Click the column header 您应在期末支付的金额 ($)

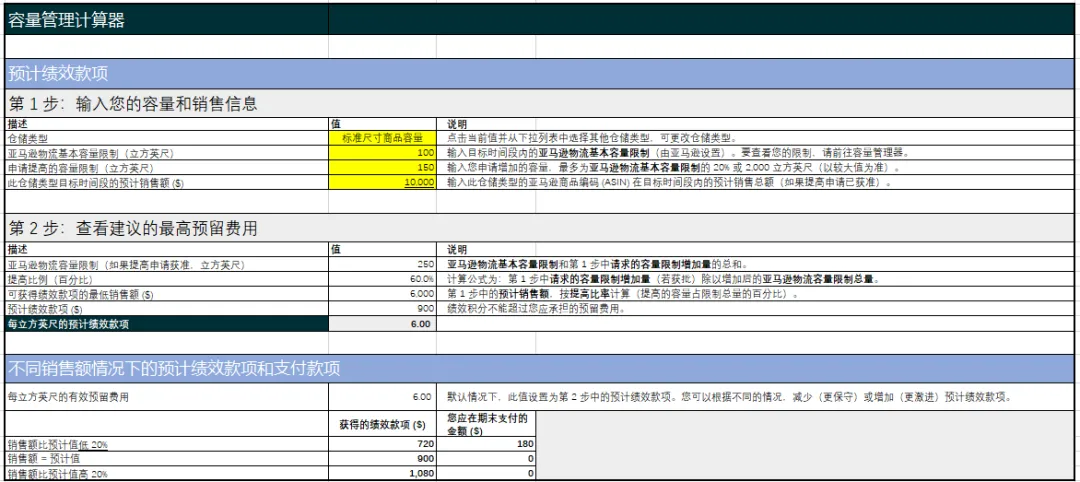tap(486, 422)
